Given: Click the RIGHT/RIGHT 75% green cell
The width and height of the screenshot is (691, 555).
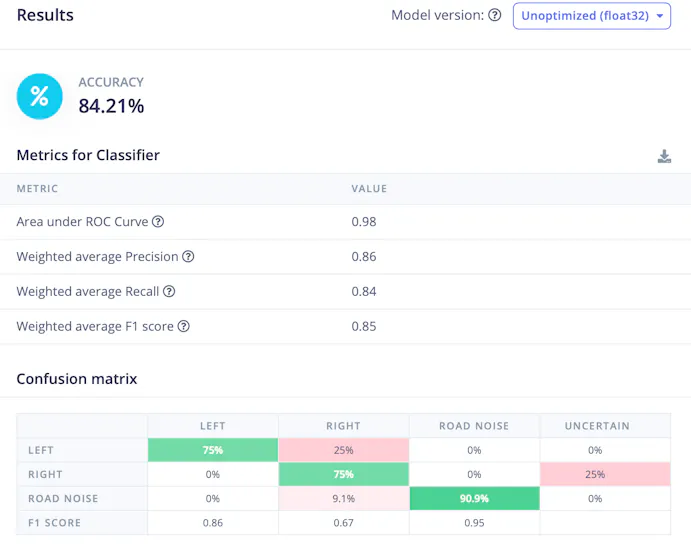Looking at the screenshot, I should click(x=344, y=474).
